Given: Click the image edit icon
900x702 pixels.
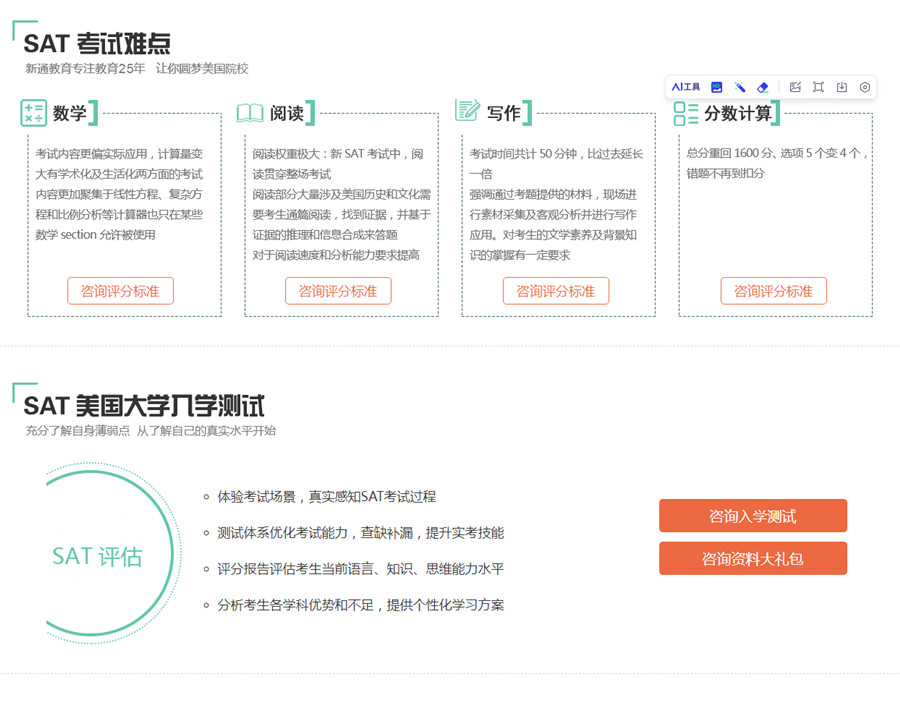Looking at the screenshot, I should click(795, 87).
